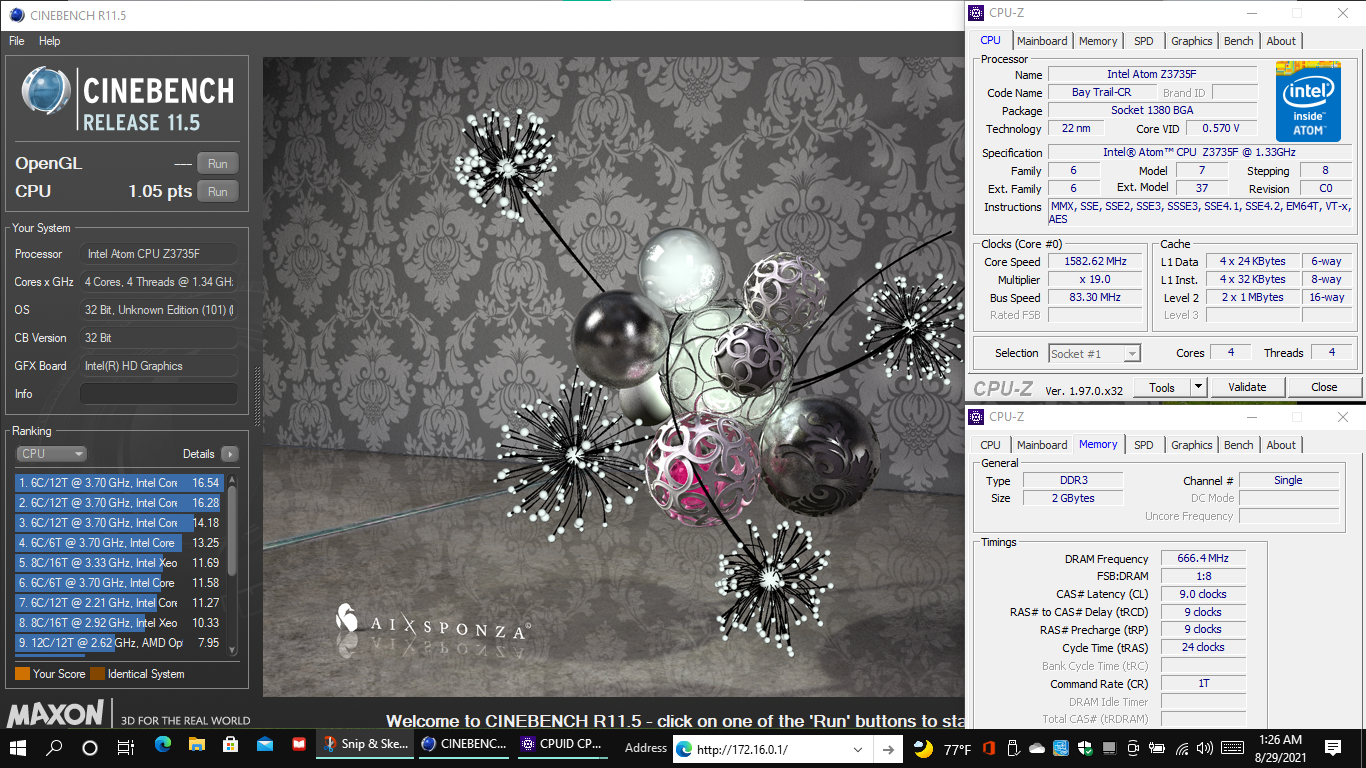Click the Info text field
1366x768 pixels.
pyautogui.click(x=159, y=394)
